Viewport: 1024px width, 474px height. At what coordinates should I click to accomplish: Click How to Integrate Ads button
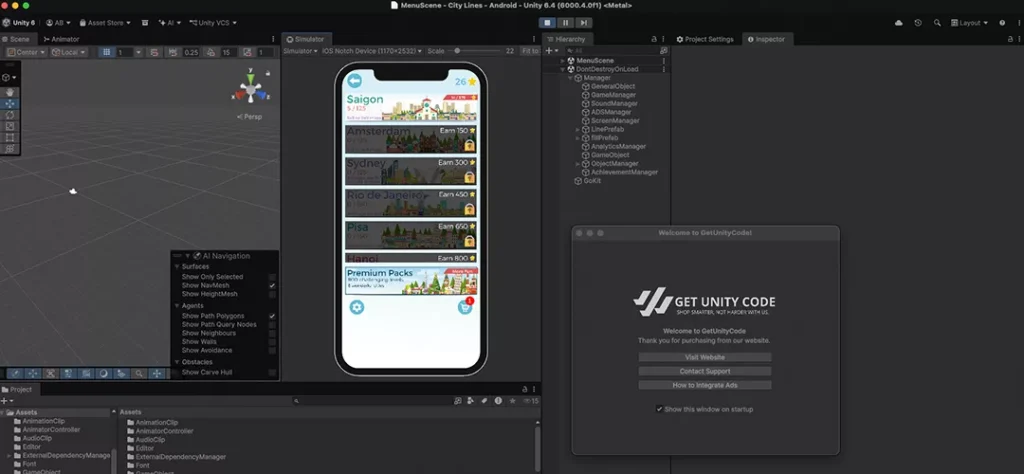click(x=705, y=385)
